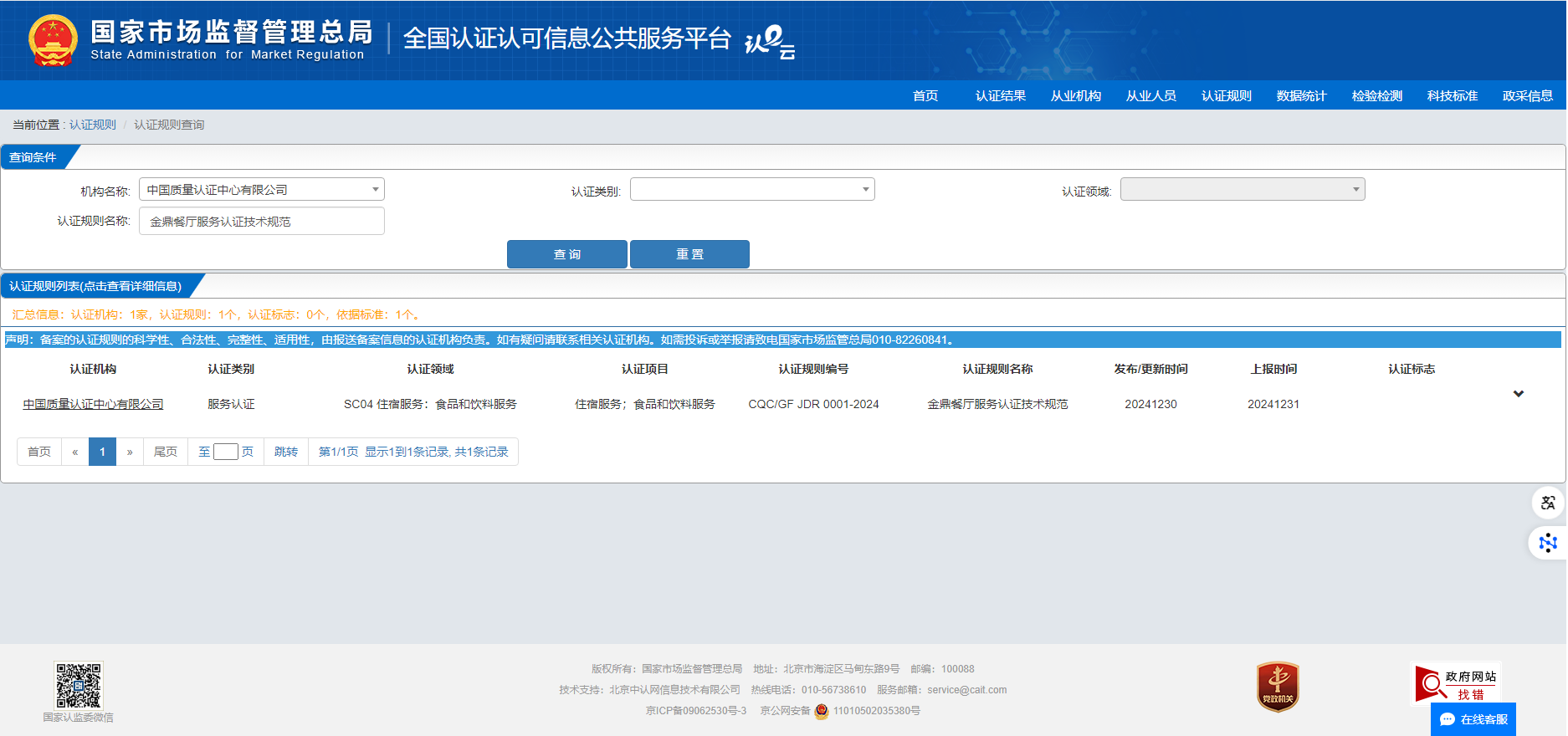
Task: Click the page number jump input box
Action: pos(226,452)
